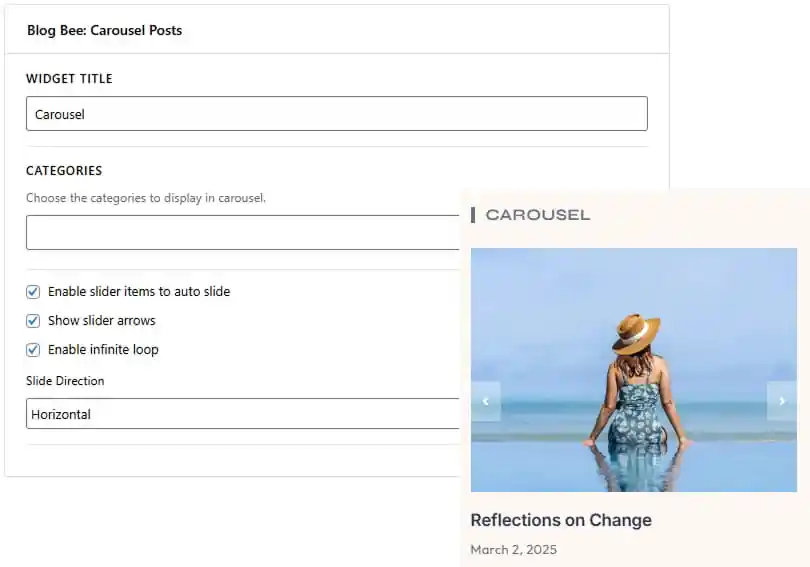This screenshot has height=567, width=810.
Task: Click the Enable infinite loop label text
Action: [103, 350]
